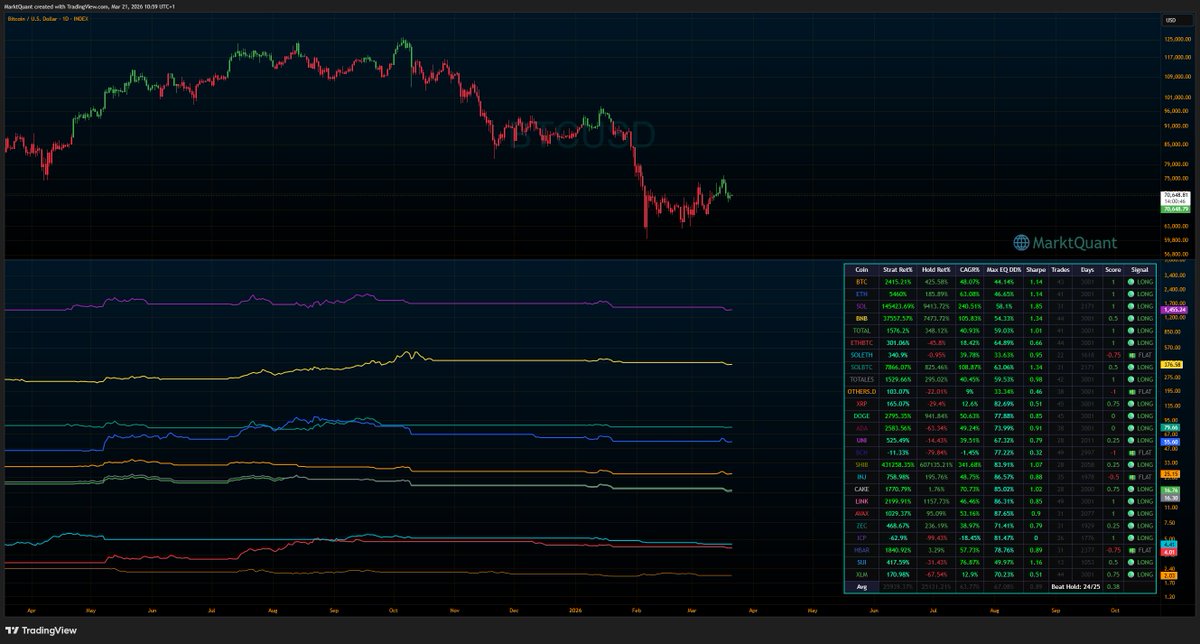Click the right price scale axis

(1178, 120)
